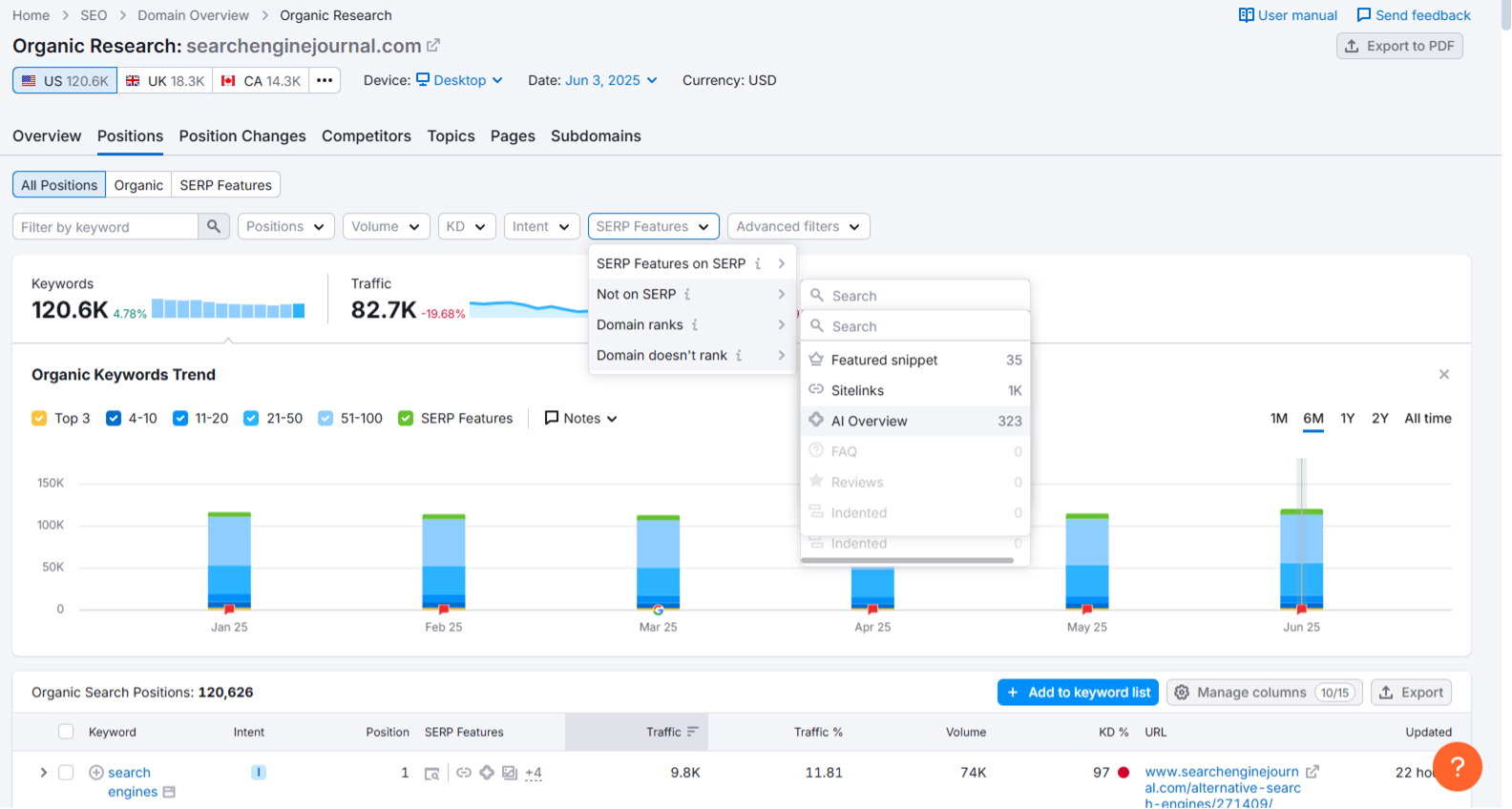Check the search engines row checkbox
Viewport: 1512px width, 809px height.
66,773
